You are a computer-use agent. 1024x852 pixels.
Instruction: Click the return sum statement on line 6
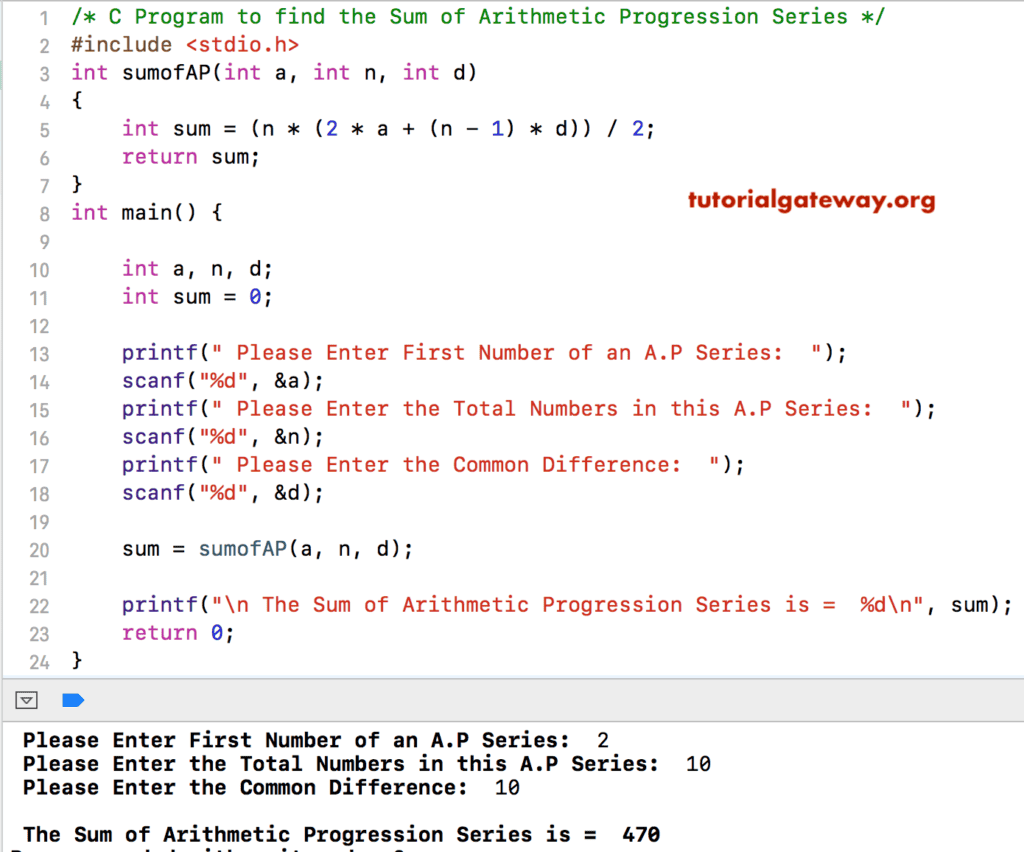[190, 156]
